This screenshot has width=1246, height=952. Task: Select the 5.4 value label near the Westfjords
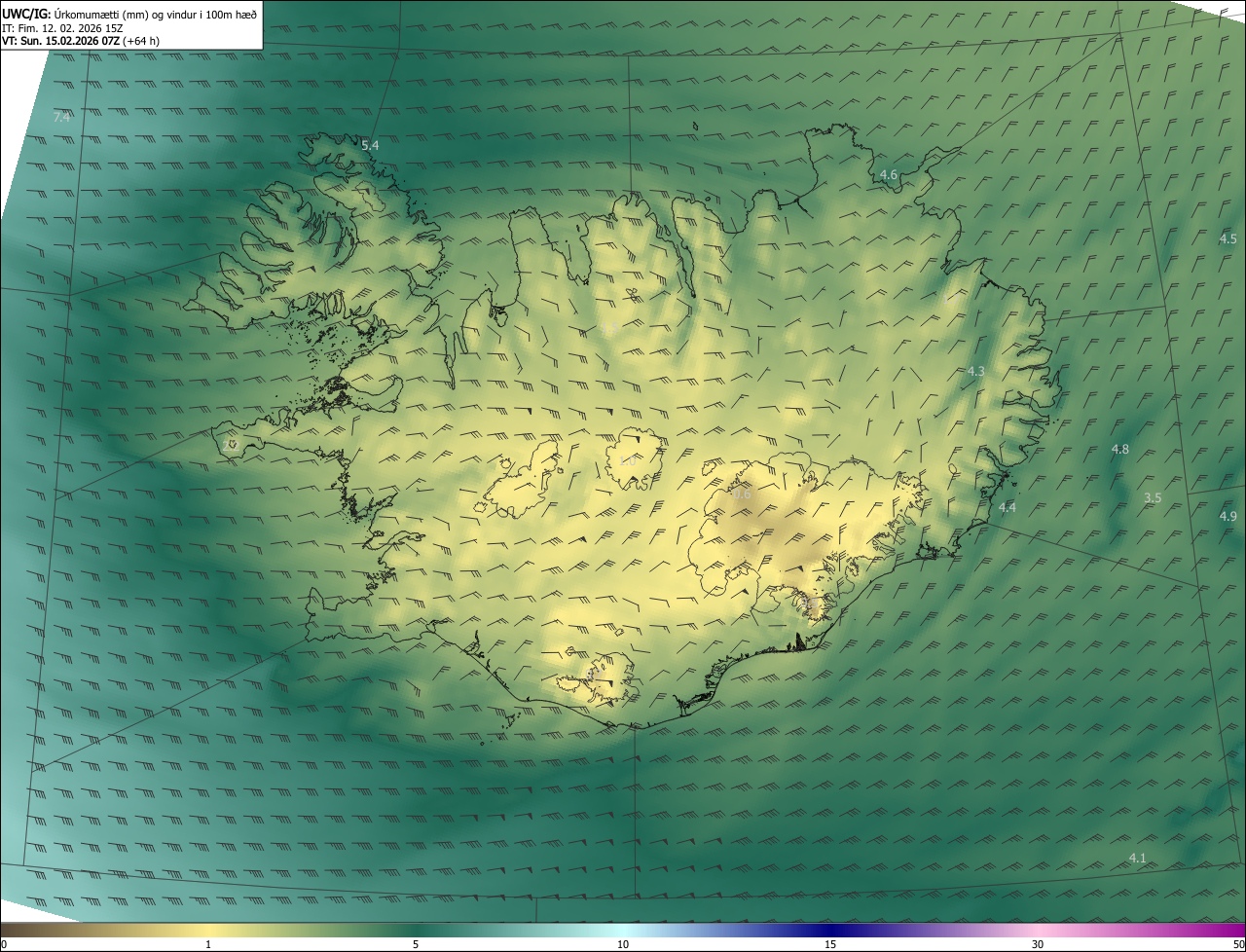click(x=370, y=145)
